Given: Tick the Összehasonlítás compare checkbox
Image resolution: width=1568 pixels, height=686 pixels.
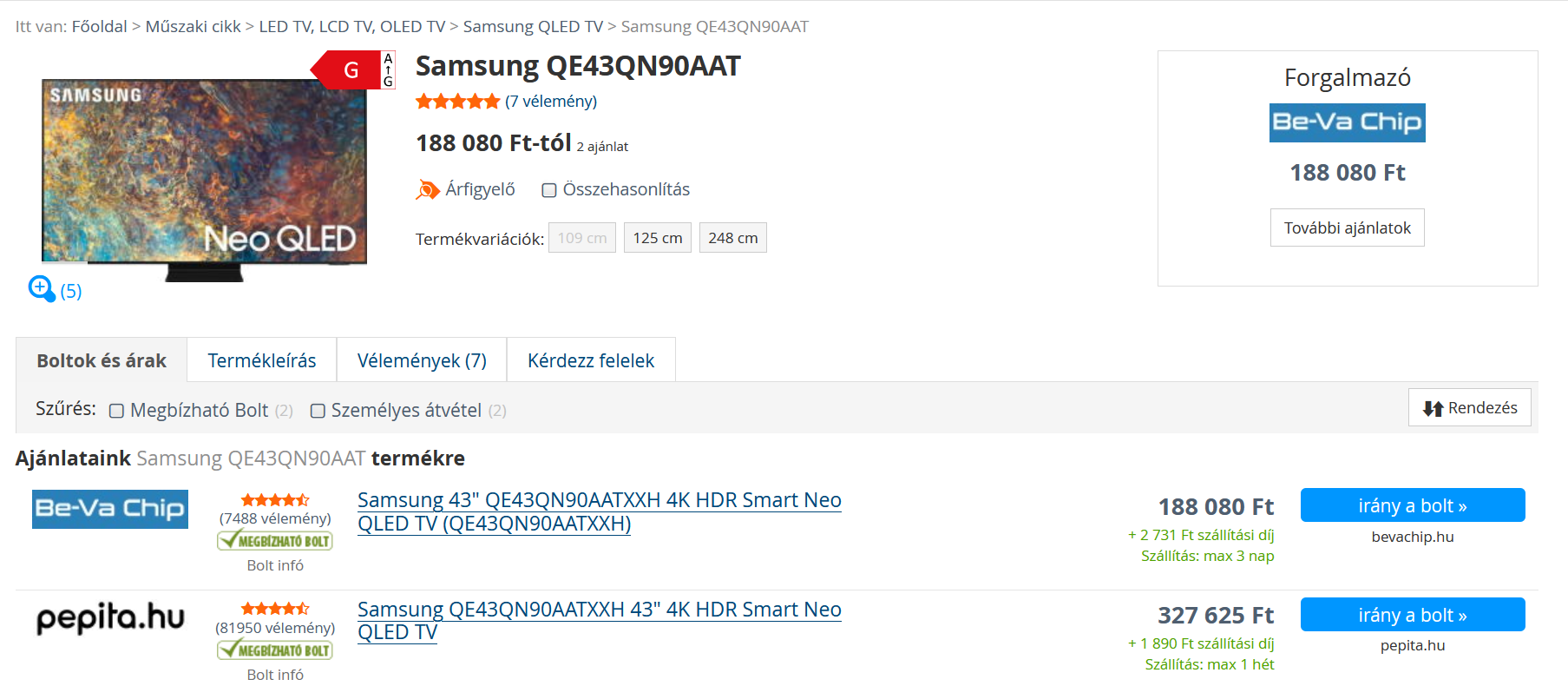Looking at the screenshot, I should pyautogui.click(x=548, y=190).
